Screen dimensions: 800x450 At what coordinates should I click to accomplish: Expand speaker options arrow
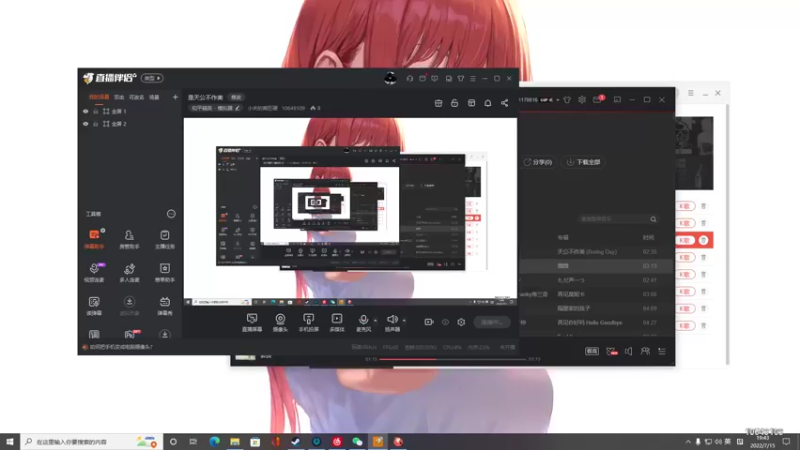(404, 320)
